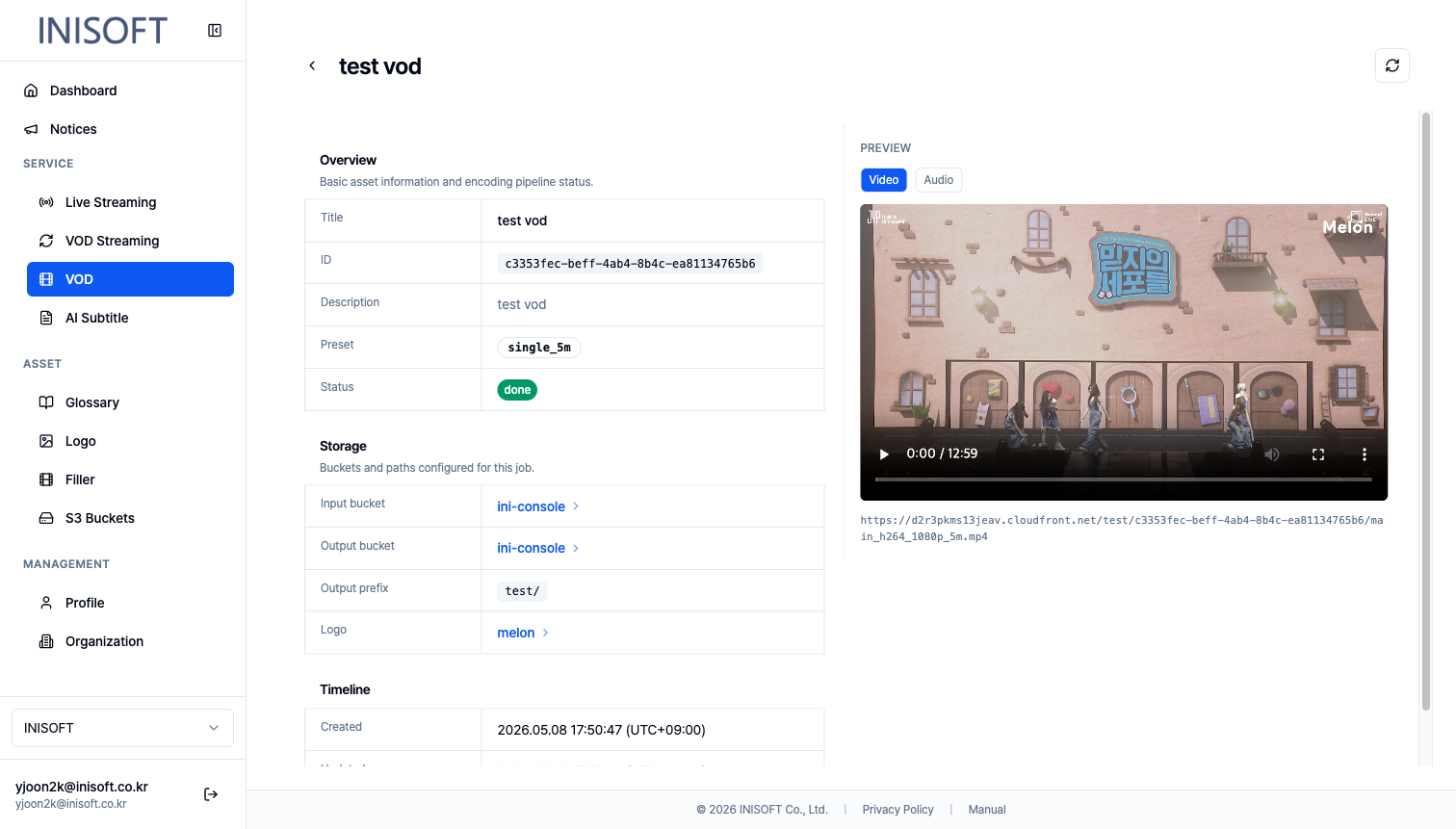The height and width of the screenshot is (829, 1456).
Task: Click the yjoon2k@inisoft.co.kr account name
Action: tap(82, 787)
